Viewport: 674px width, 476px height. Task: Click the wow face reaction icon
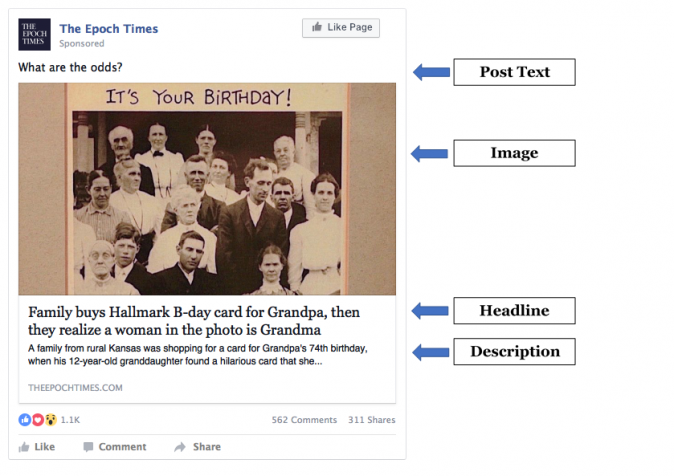(50, 420)
